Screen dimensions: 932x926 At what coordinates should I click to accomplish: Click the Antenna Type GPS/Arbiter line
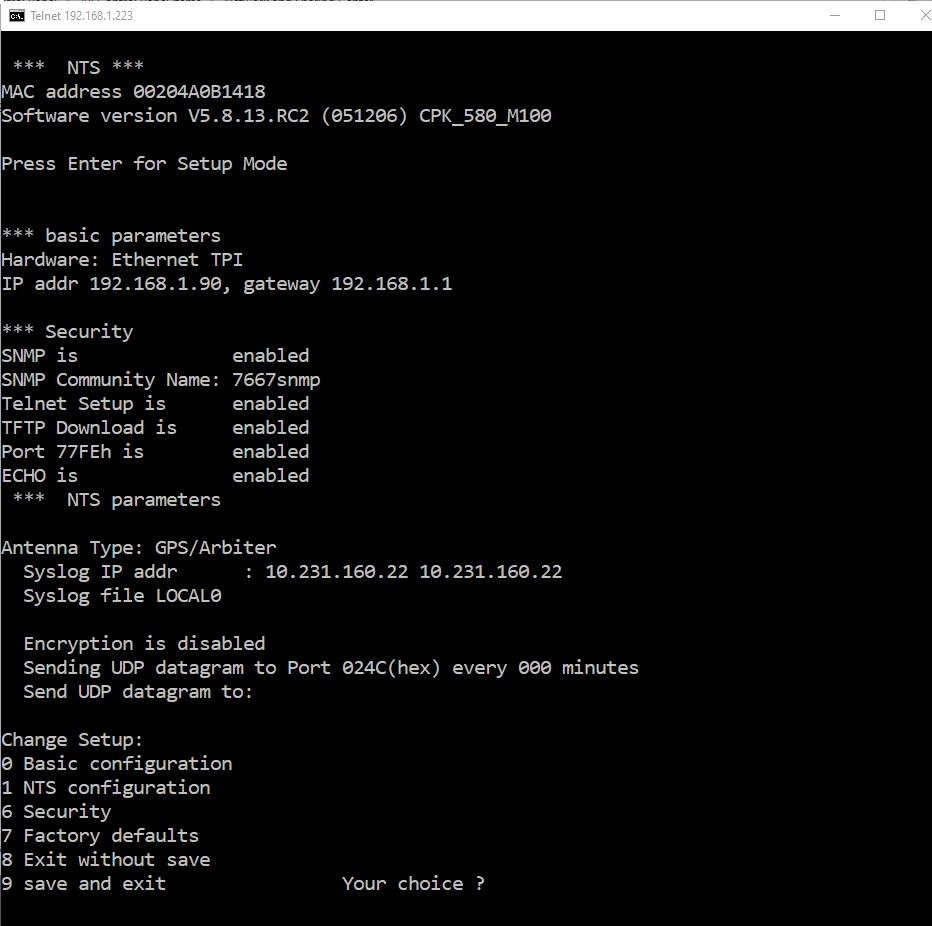[138, 548]
